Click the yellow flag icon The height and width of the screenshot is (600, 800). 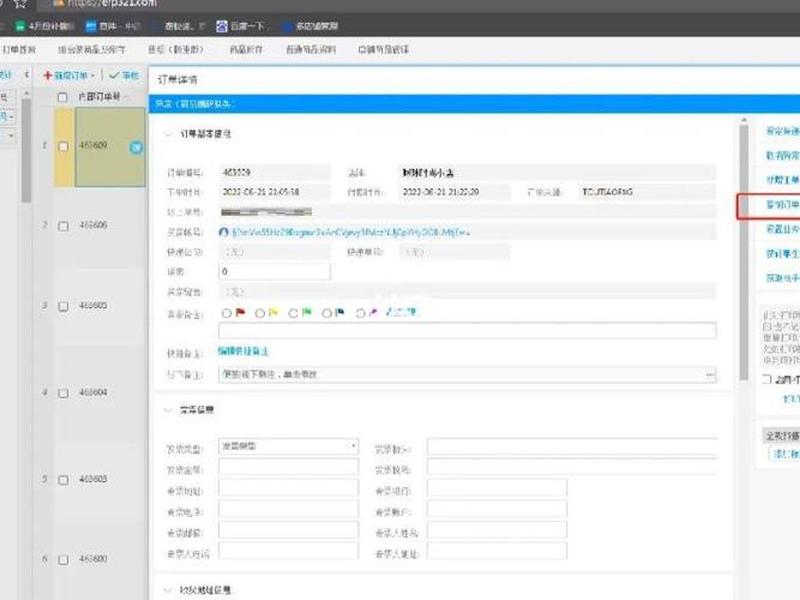273,312
